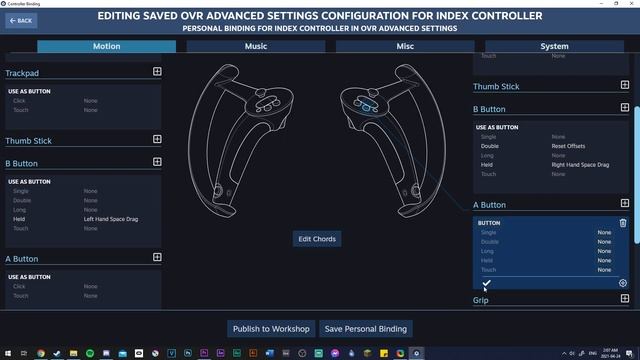The height and width of the screenshot is (360, 640).
Task: Open Edit Chords
Action: [317, 239]
